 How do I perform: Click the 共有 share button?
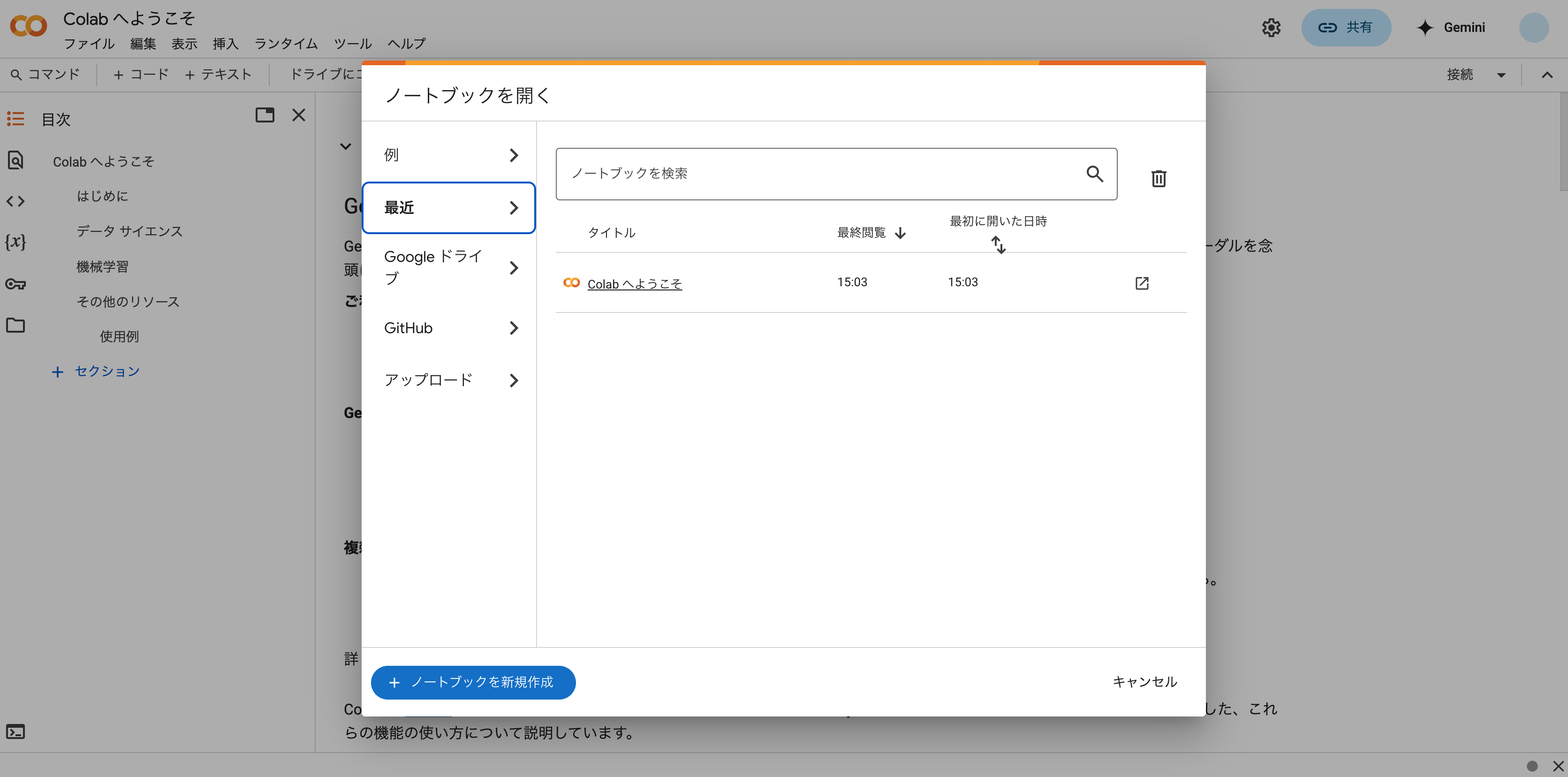1346,27
